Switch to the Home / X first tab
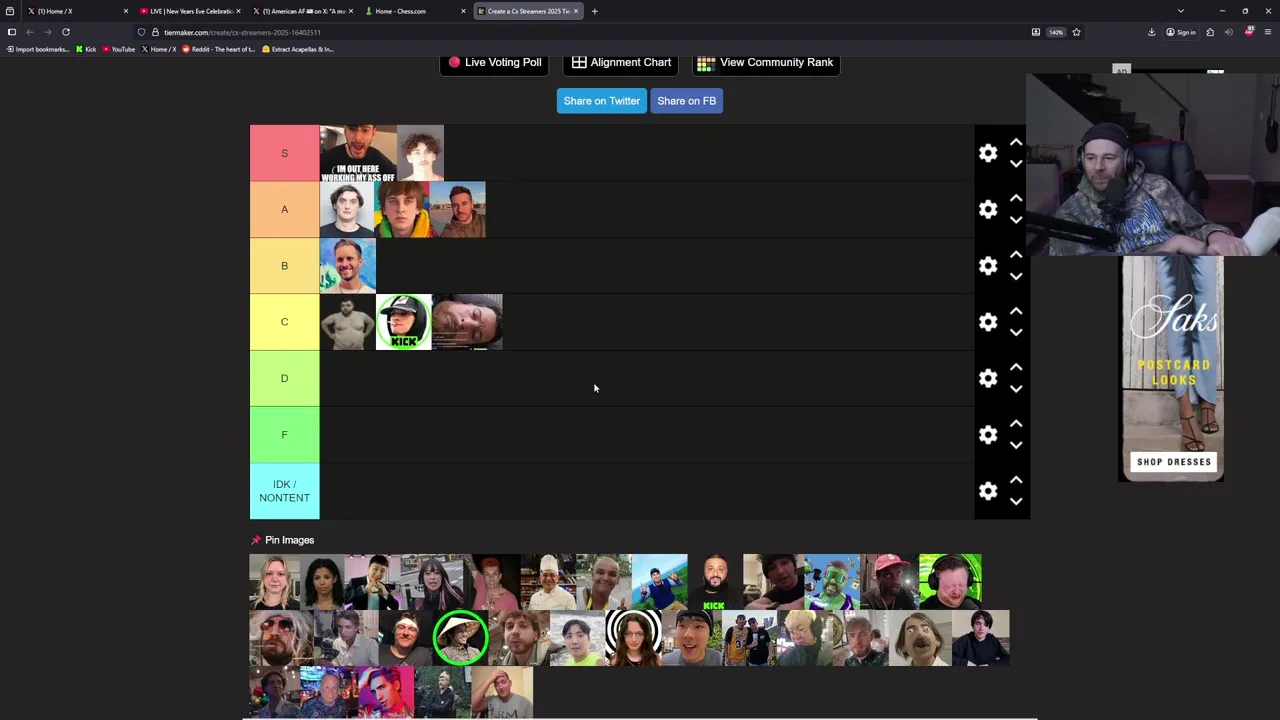The image size is (1280, 720). pyautogui.click(x=75, y=11)
